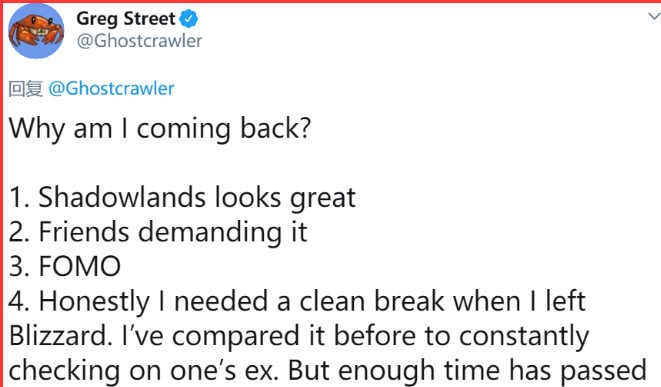The height and width of the screenshot is (387, 661).
Task: Click the line 'Shadowlands looks great'
Action: coord(182,198)
